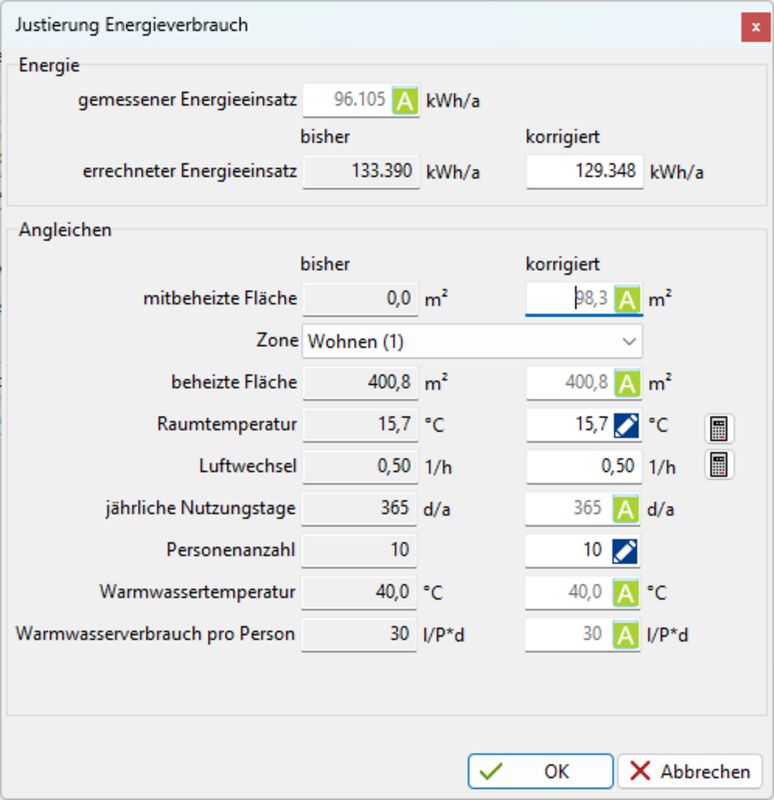Image resolution: width=774 pixels, height=800 pixels.
Task: Toggle auto icon for Warmwassertemperatur
Action: (x=627, y=592)
